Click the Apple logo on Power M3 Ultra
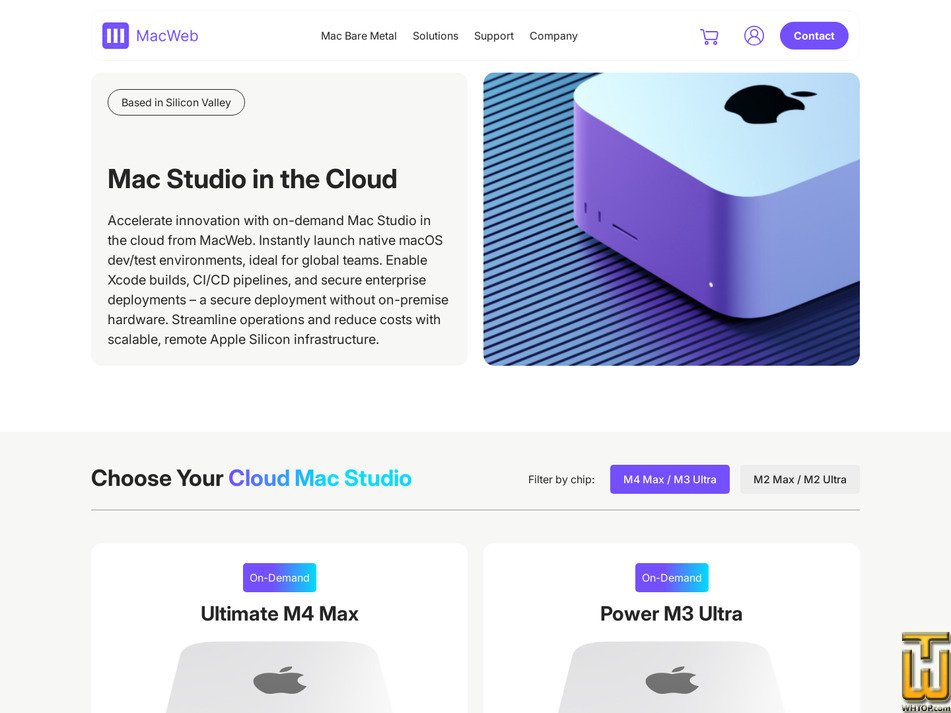 [x=671, y=680]
